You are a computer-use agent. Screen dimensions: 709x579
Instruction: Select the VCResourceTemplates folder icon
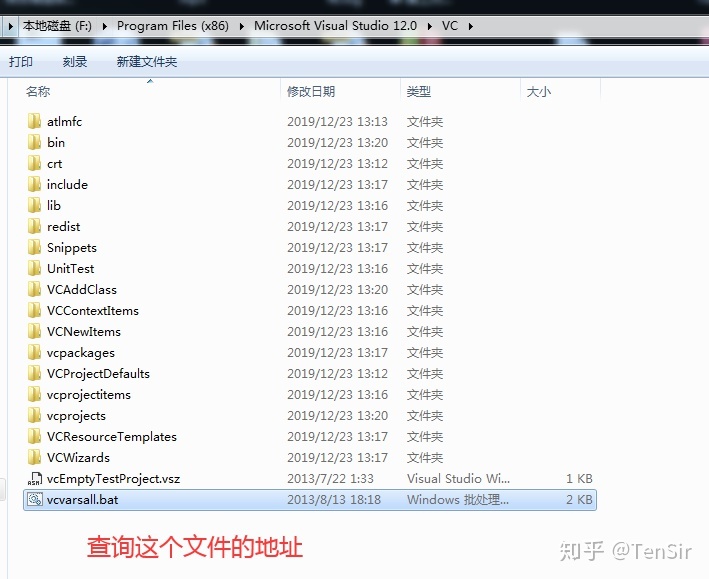pyautogui.click(x=34, y=437)
